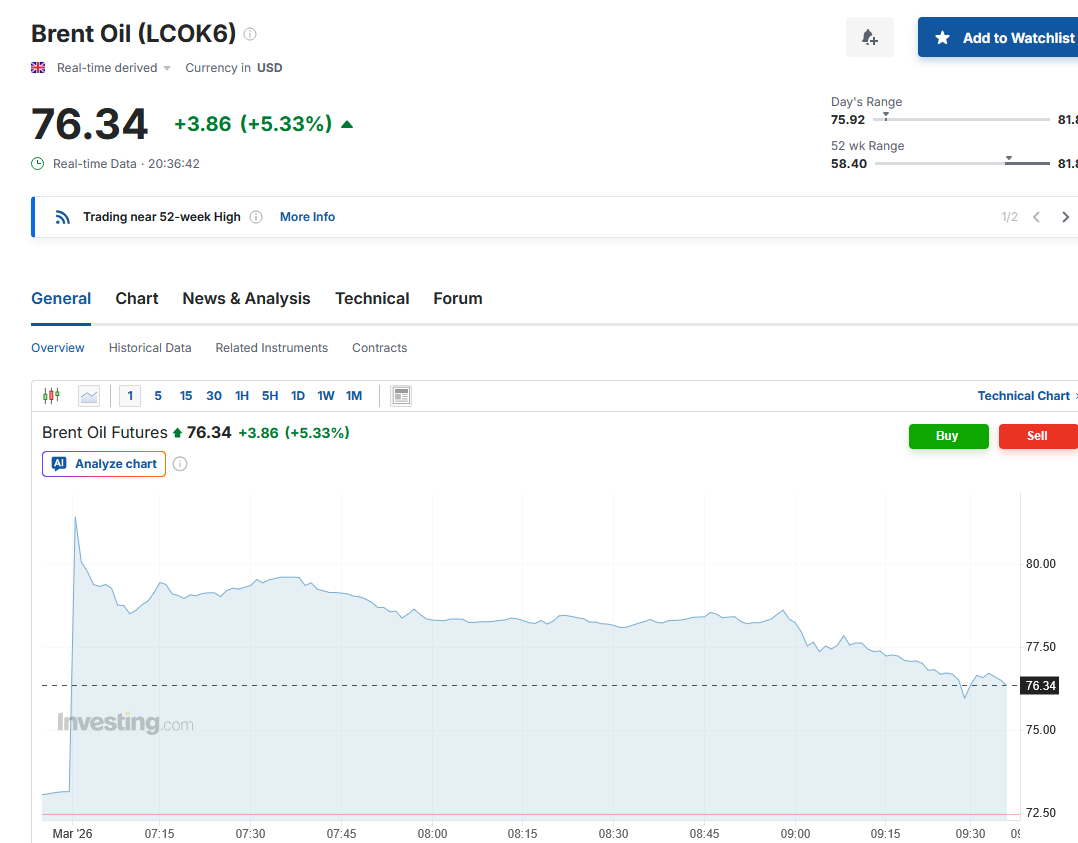Select the 1H interval
This screenshot has width=1078, height=843.
click(x=242, y=396)
